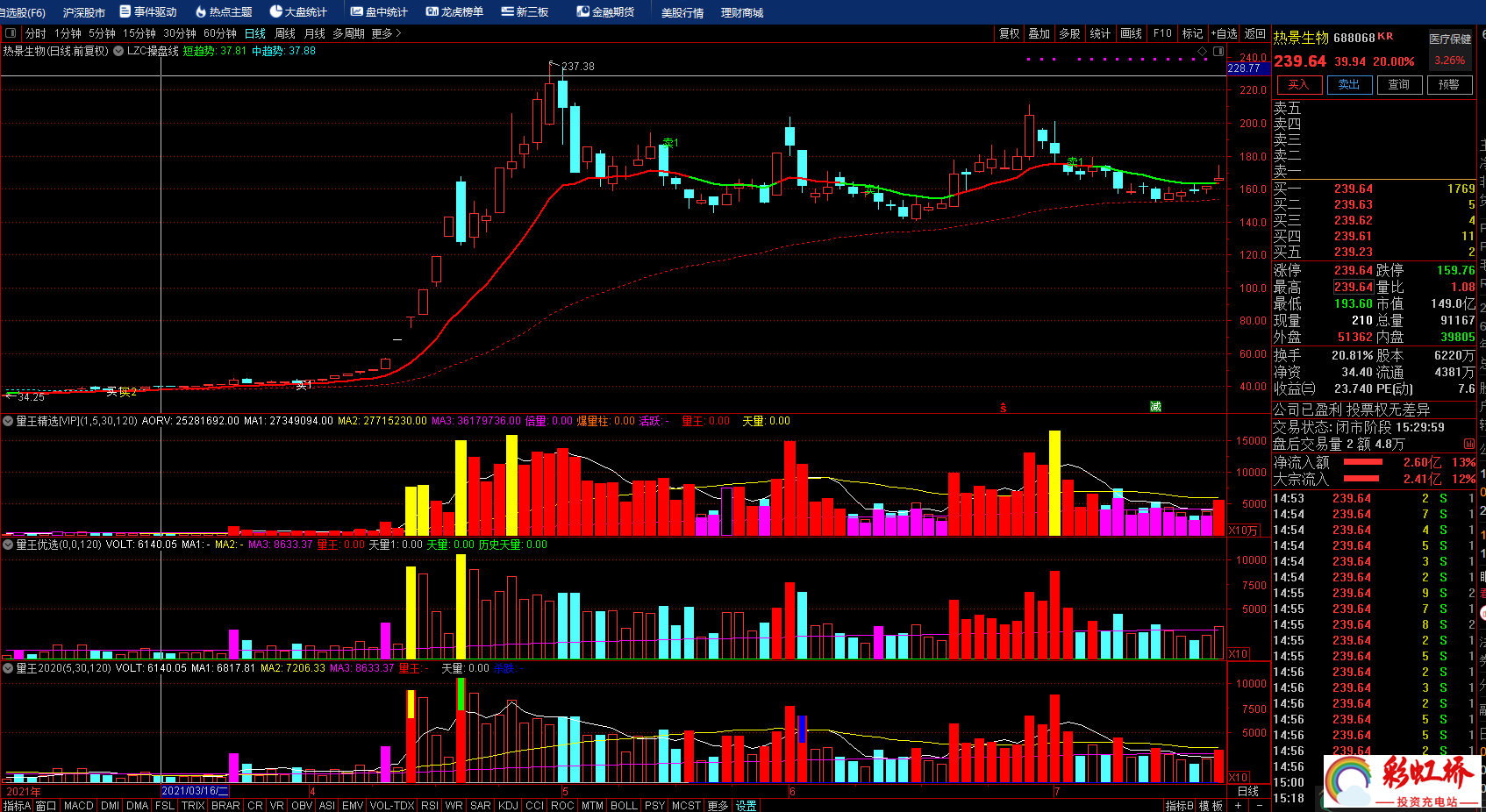Image resolution: width=1486 pixels, height=812 pixels.
Task: Switch to the 1分钟 period tab
Action: tap(68, 33)
